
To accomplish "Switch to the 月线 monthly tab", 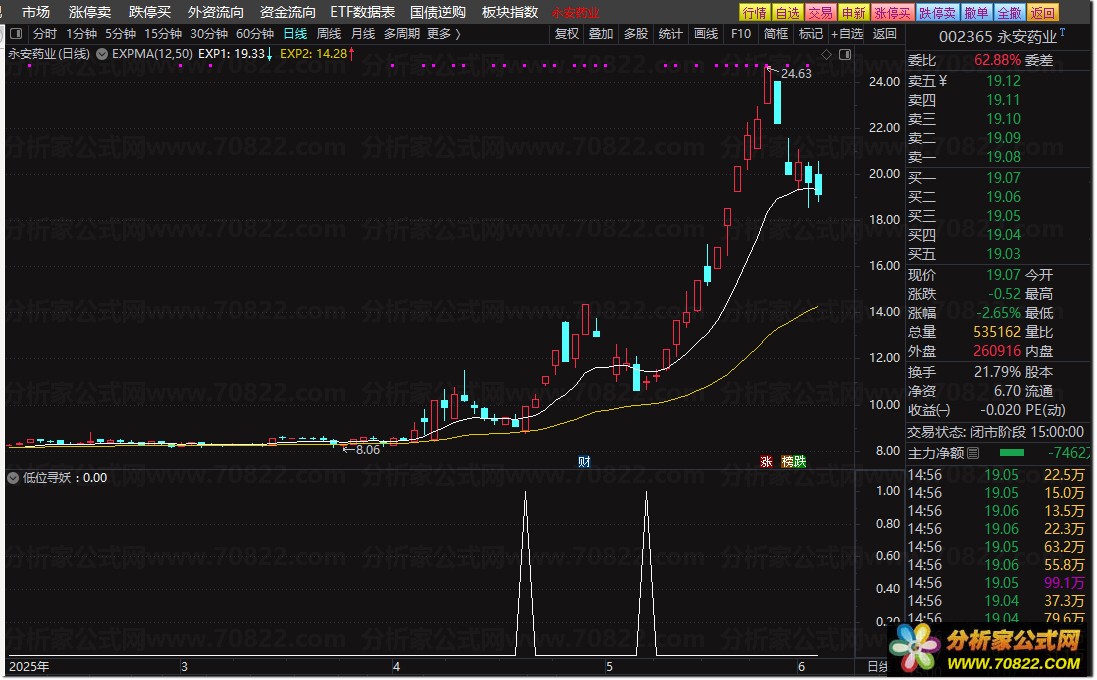I will click(x=362, y=34).
